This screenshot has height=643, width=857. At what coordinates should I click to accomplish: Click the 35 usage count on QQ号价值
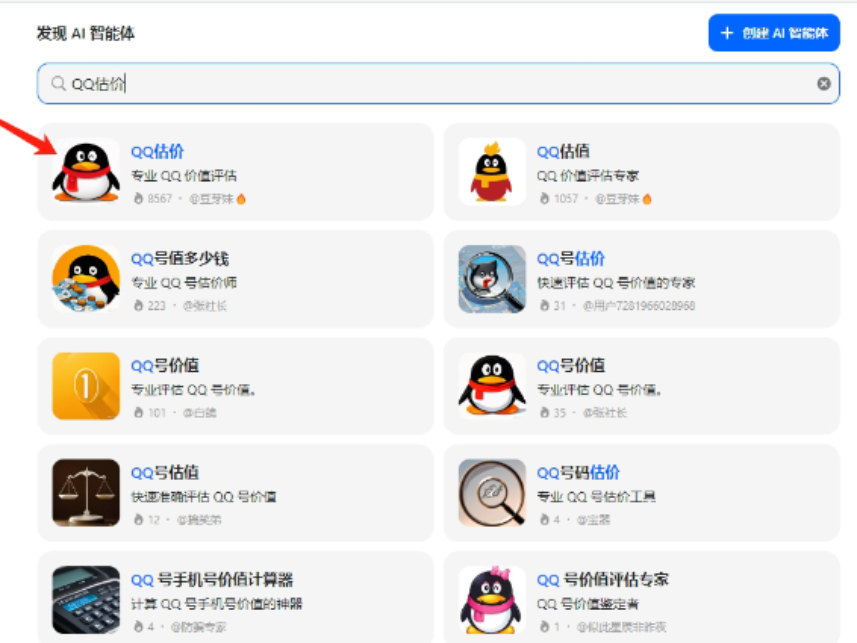560,413
